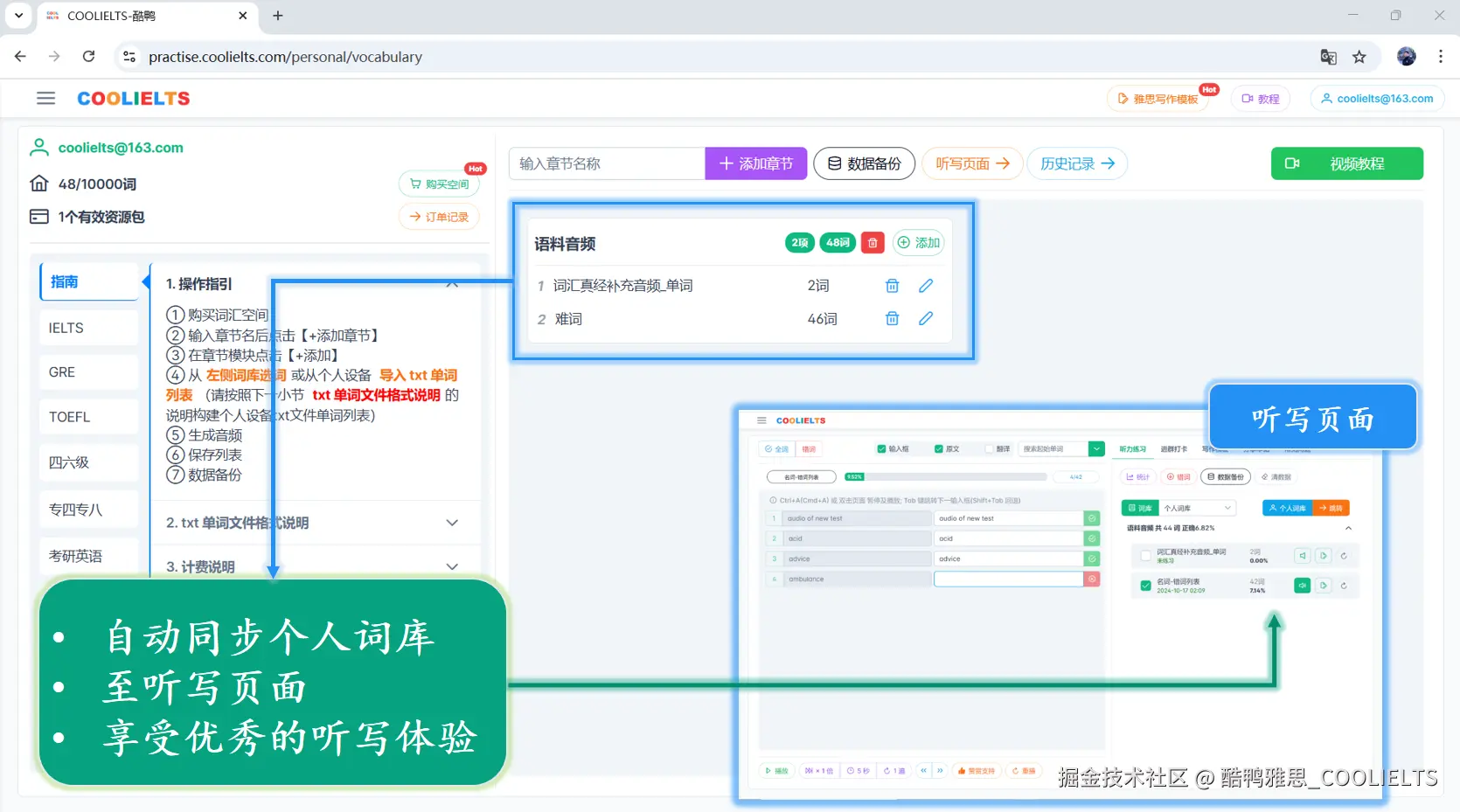Screen dimensions: 1460x812
Task: Click the home icon beside word count
Action: click(x=39, y=184)
